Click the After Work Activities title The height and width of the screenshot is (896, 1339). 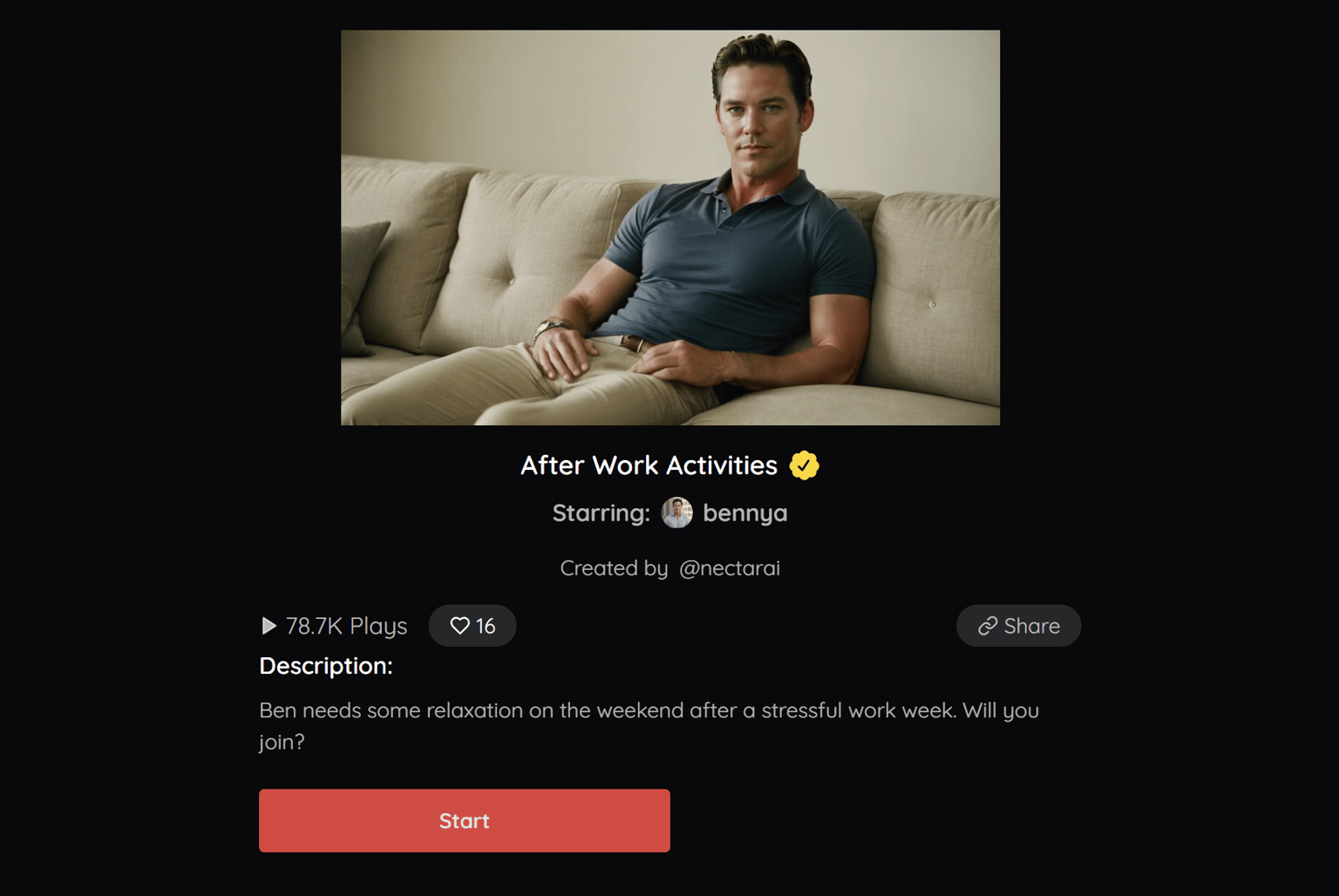pos(649,465)
